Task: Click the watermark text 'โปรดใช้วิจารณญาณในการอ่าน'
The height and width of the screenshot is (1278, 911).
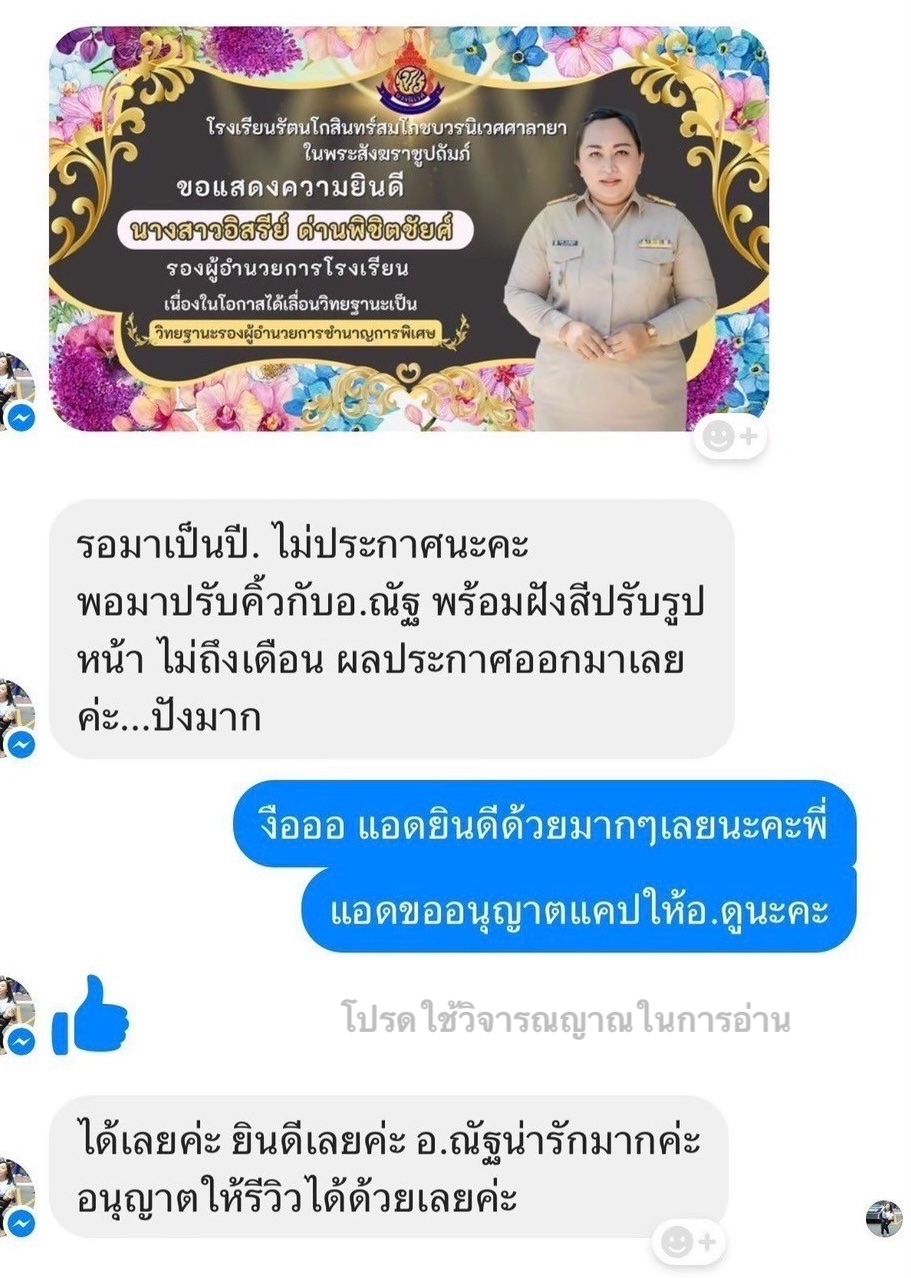Action: pyautogui.click(x=566, y=1020)
